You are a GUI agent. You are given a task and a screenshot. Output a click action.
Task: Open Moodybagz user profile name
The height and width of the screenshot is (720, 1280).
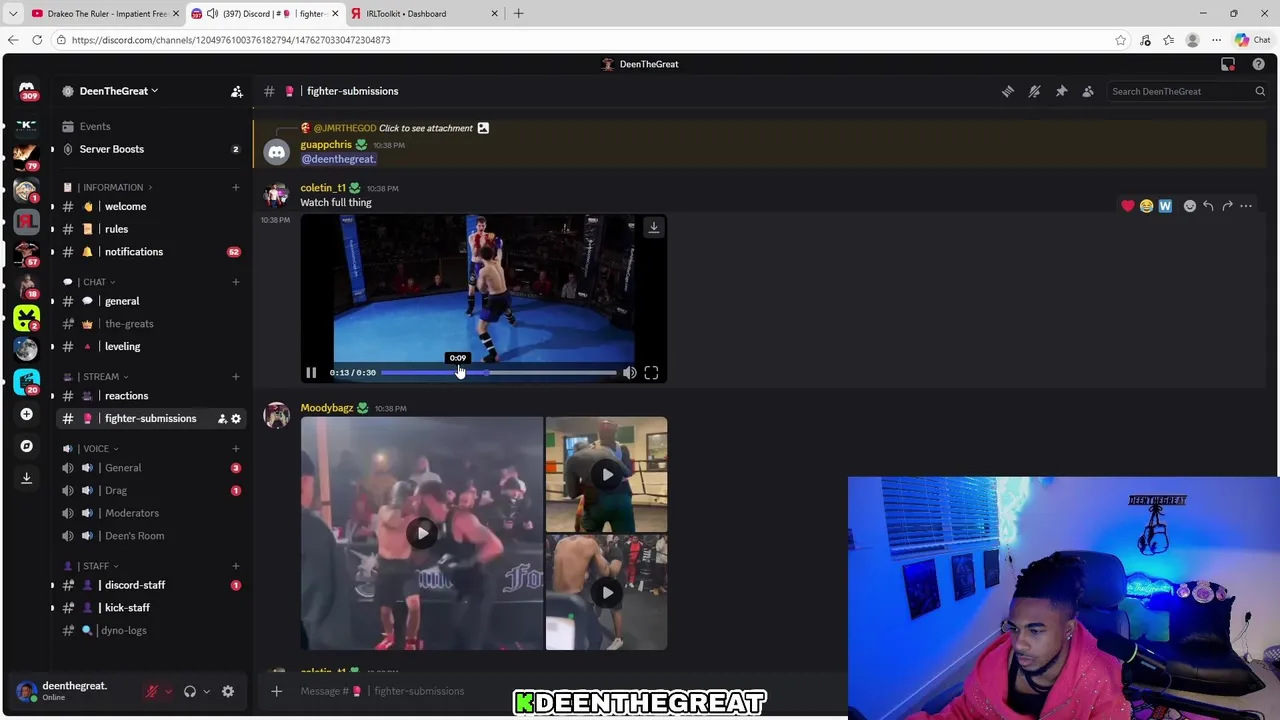click(x=326, y=408)
